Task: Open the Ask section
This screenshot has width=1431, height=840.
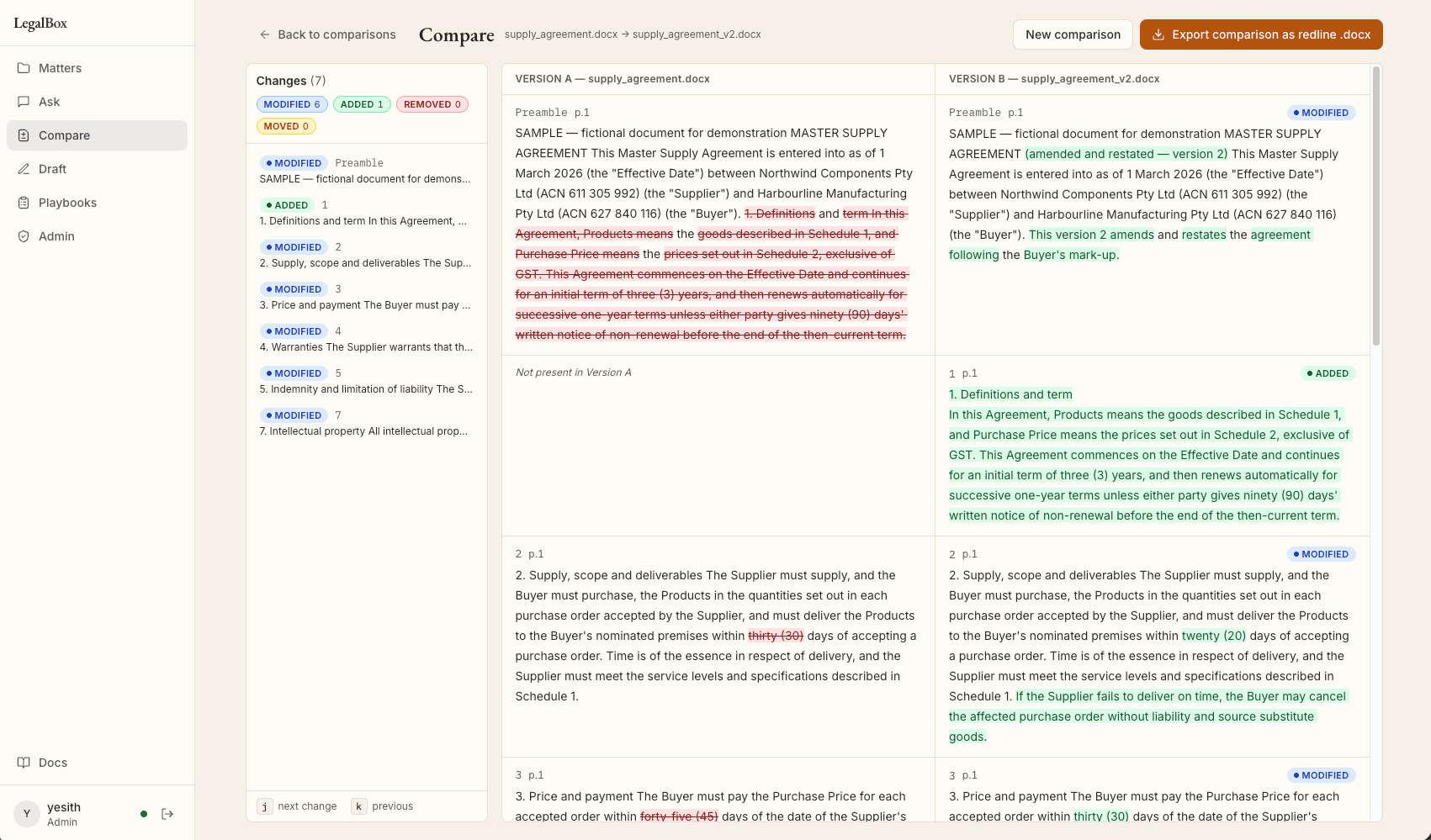Action: [x=97, y=102]
